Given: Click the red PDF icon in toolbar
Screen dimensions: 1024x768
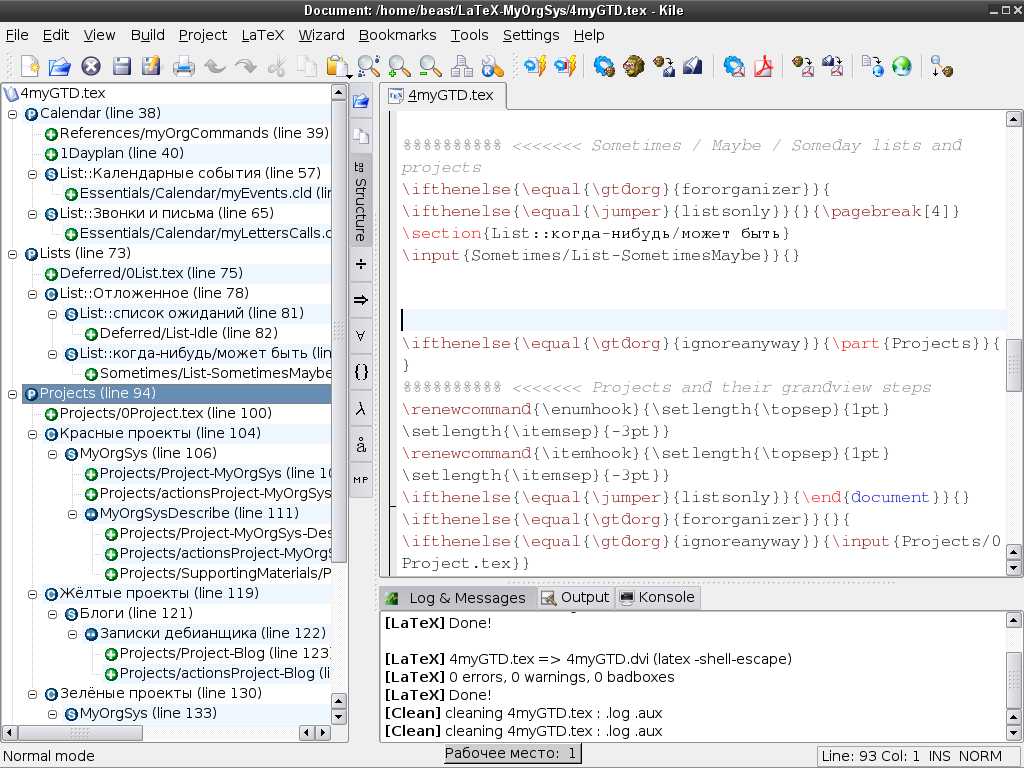Looking at the screenshot, I should pos(765,67).
